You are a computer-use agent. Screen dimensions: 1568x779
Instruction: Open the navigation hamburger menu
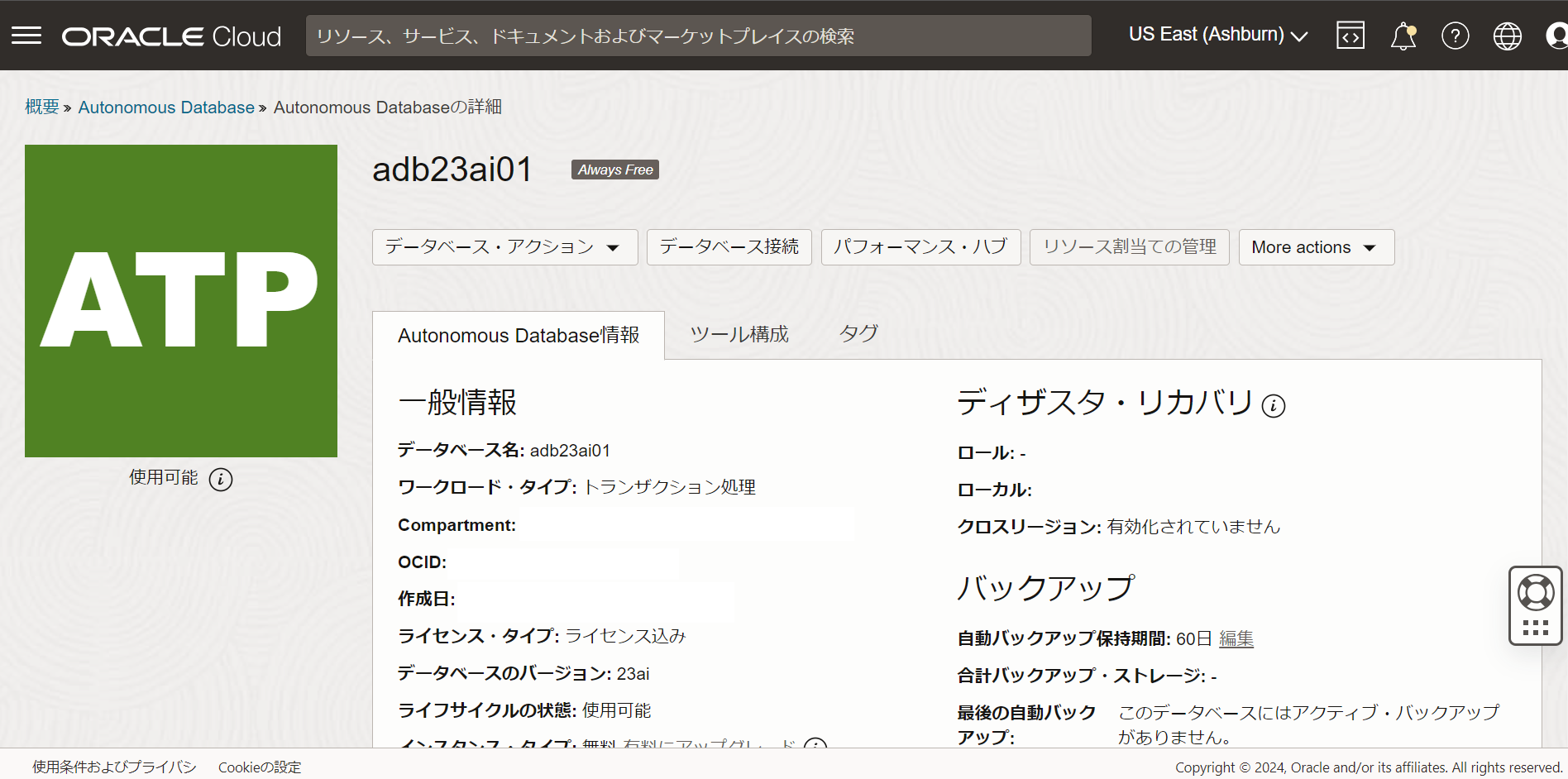(x=26, y=35)
